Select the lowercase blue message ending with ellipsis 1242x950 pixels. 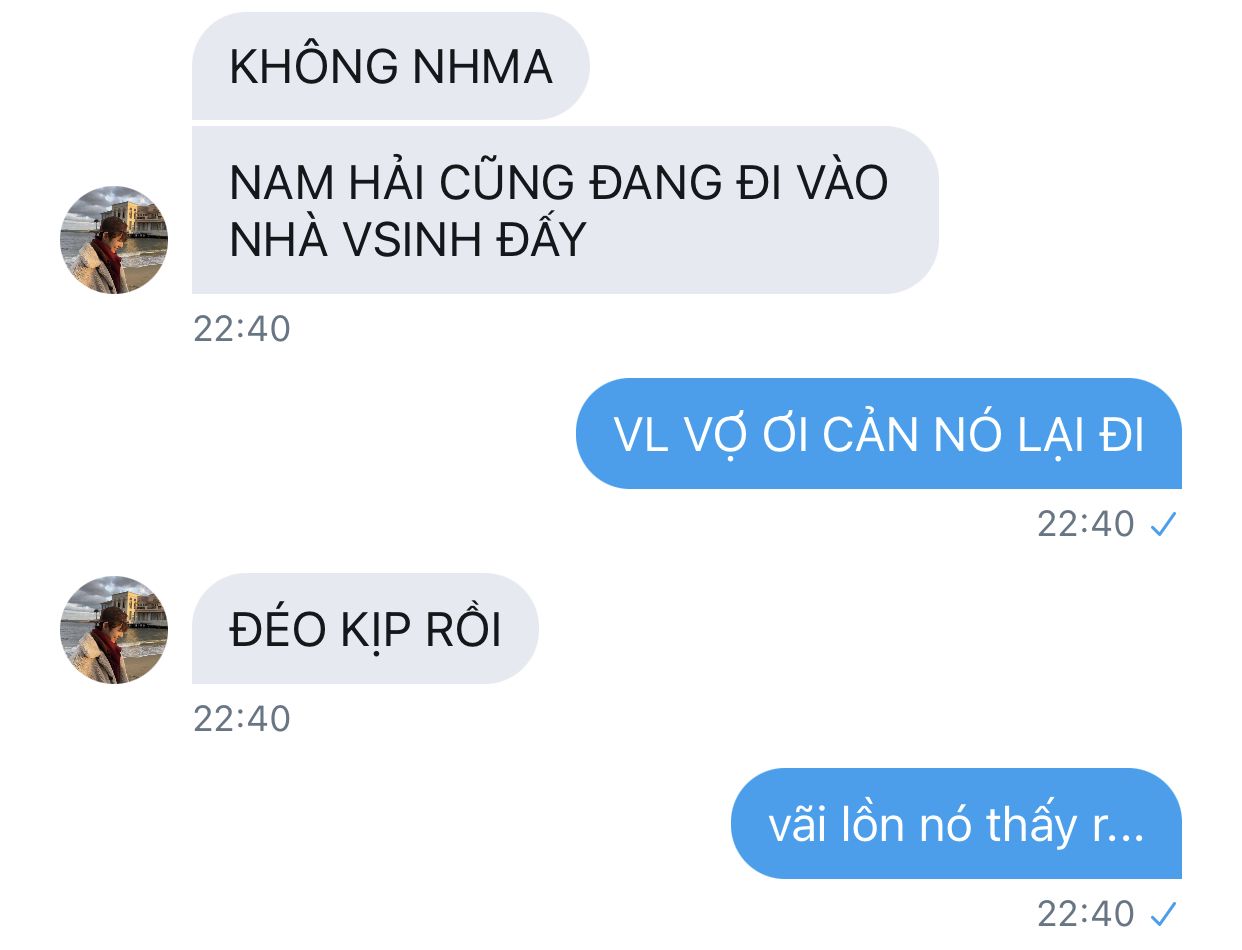tap(956, 823)
